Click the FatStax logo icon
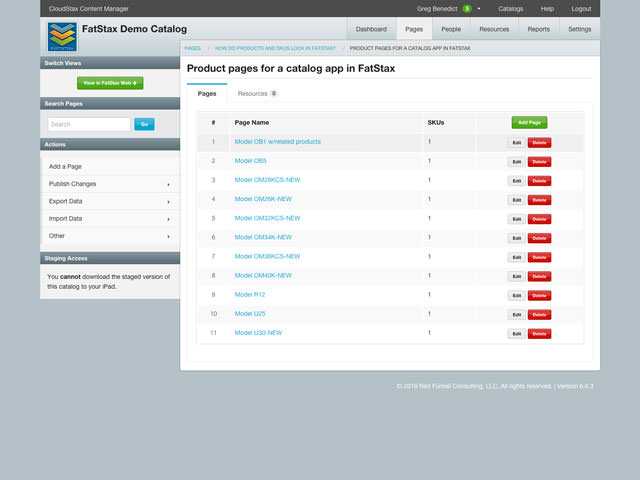Image resolution: width=640 pixels, height=480 pixels. [62, 37]
